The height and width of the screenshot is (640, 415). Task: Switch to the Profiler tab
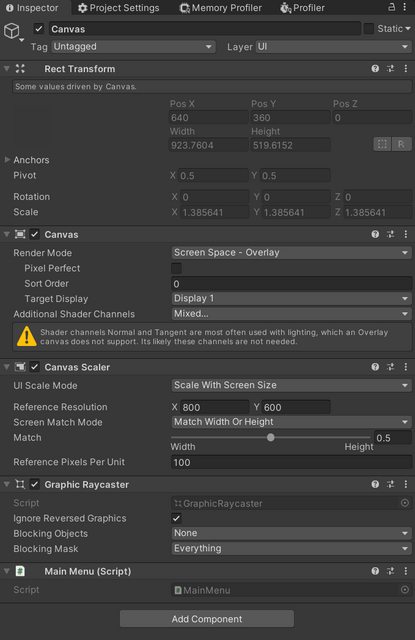coord(302,8)
